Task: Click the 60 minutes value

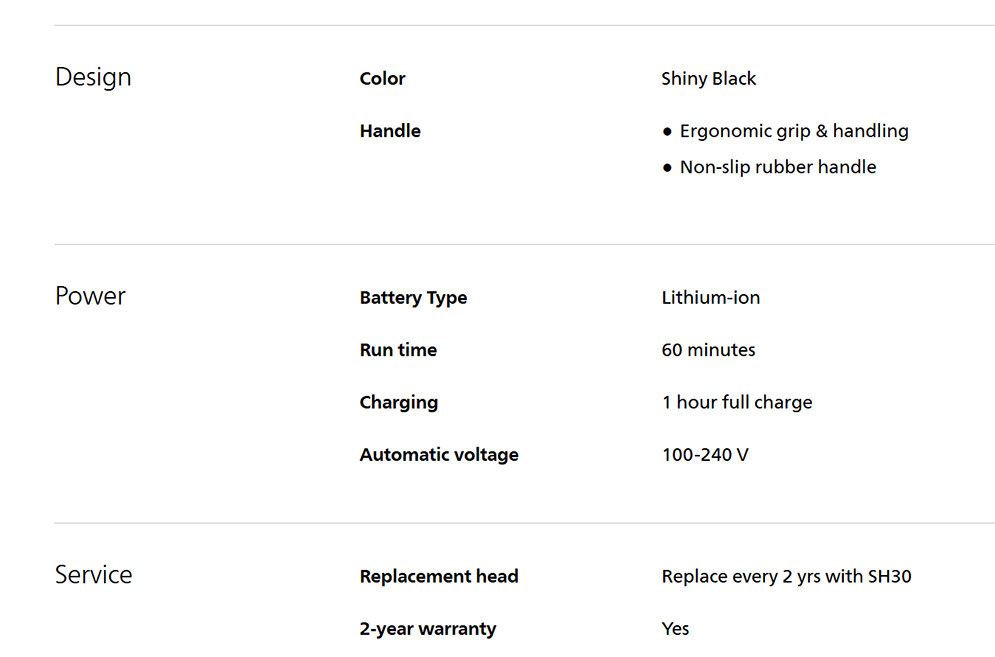Action: click(708, 350)
